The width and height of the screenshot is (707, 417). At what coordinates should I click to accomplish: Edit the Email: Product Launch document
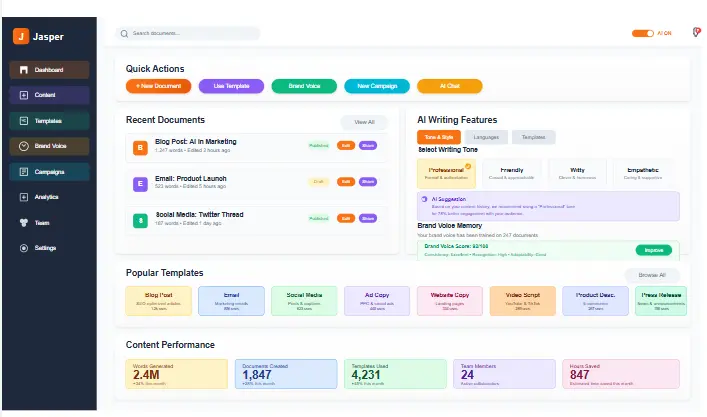(x=346, y=182)
